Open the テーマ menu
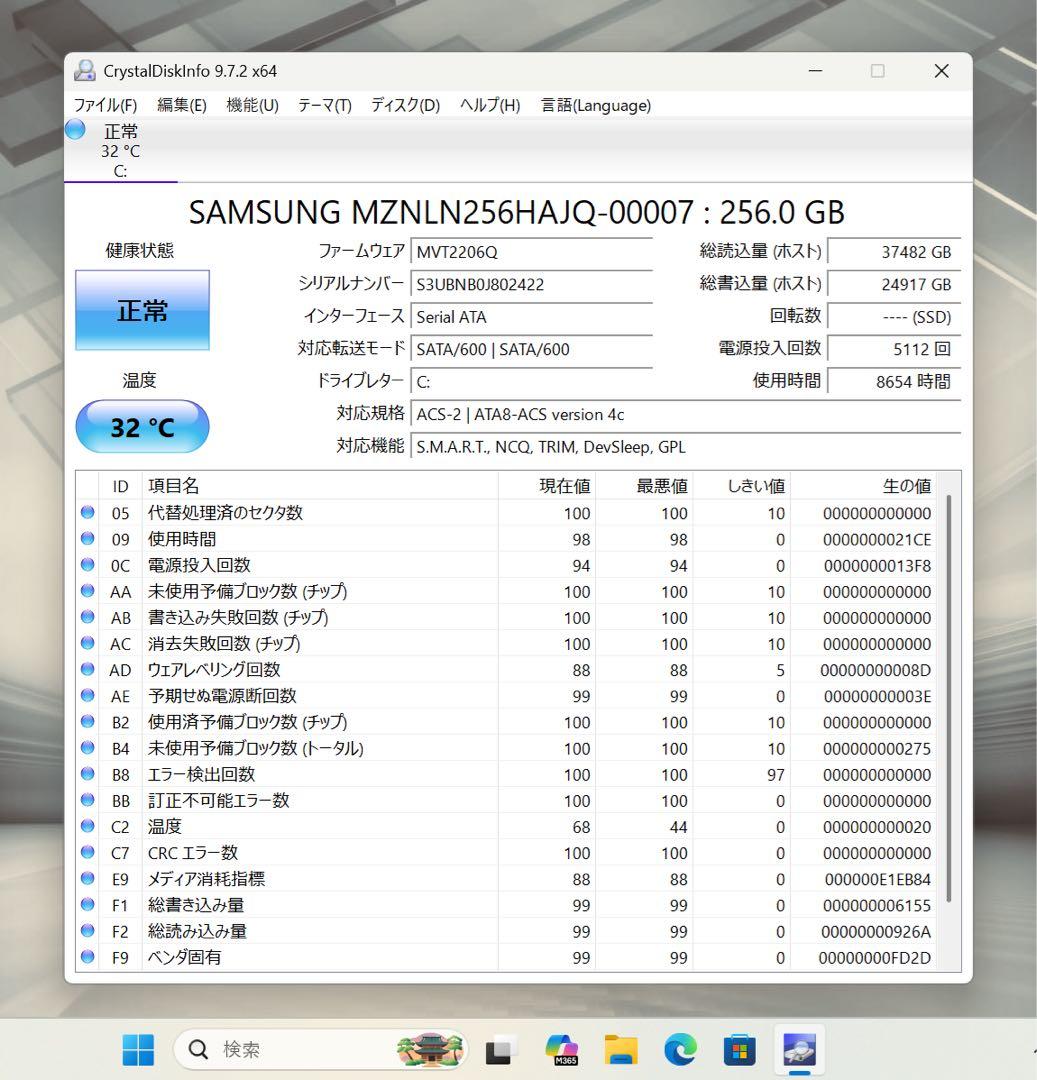This screenshot has height=1080, width=1037. pos(322,104)
